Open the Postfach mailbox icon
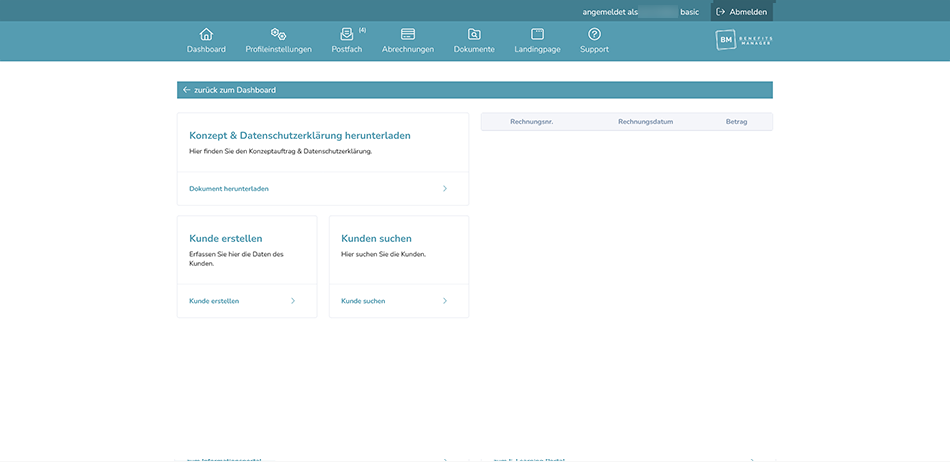This screenshot has width=950, height=462. tap(346, 34)
